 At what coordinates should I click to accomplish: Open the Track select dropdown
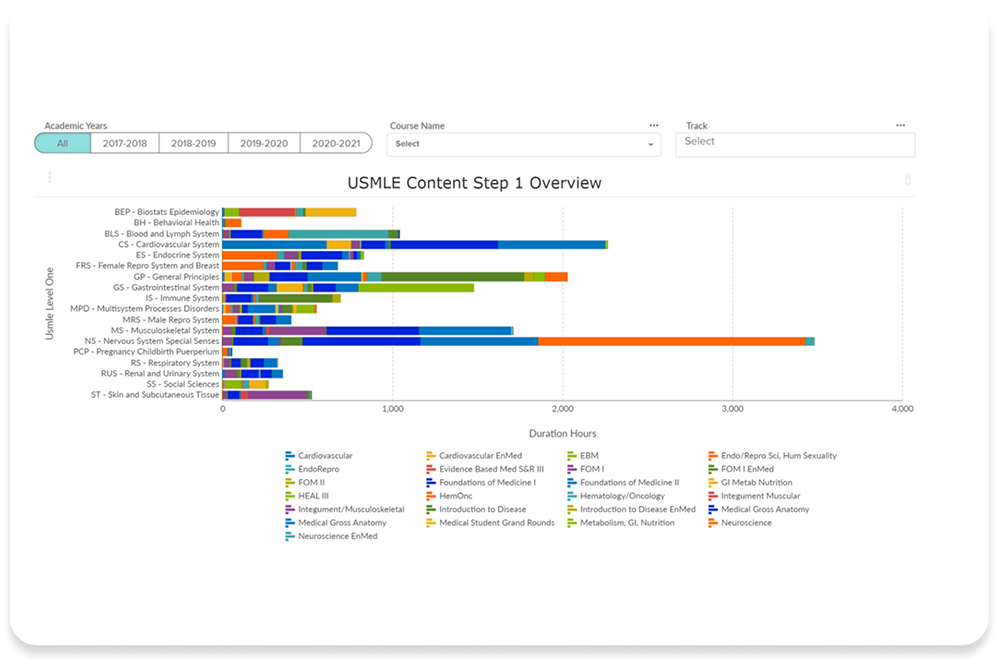(x=794, y=143)
